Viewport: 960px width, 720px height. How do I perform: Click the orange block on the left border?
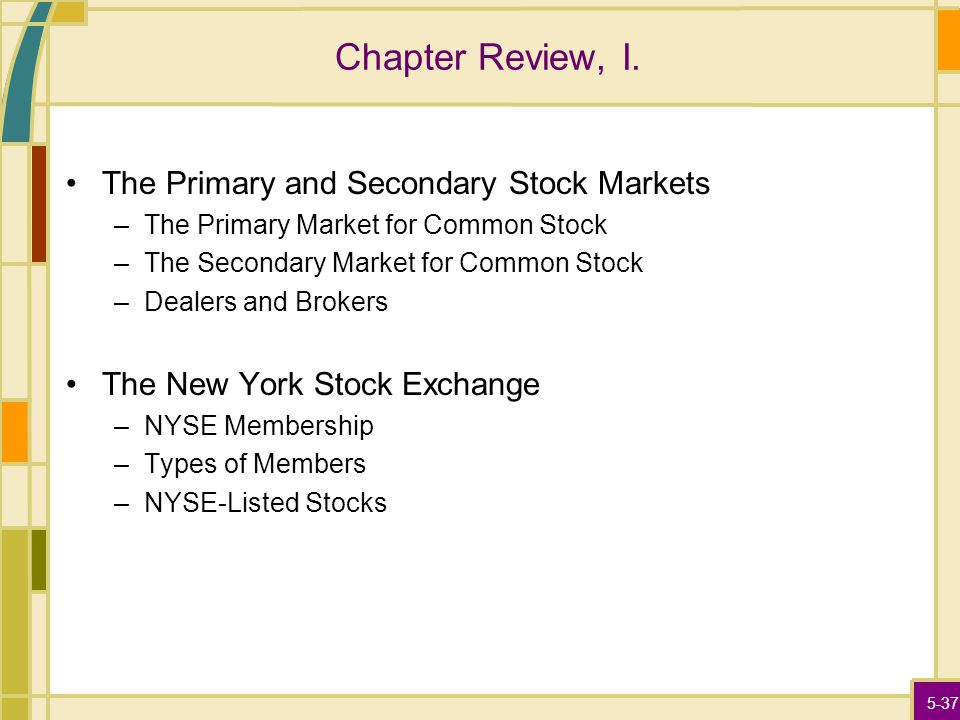(14, 432)
